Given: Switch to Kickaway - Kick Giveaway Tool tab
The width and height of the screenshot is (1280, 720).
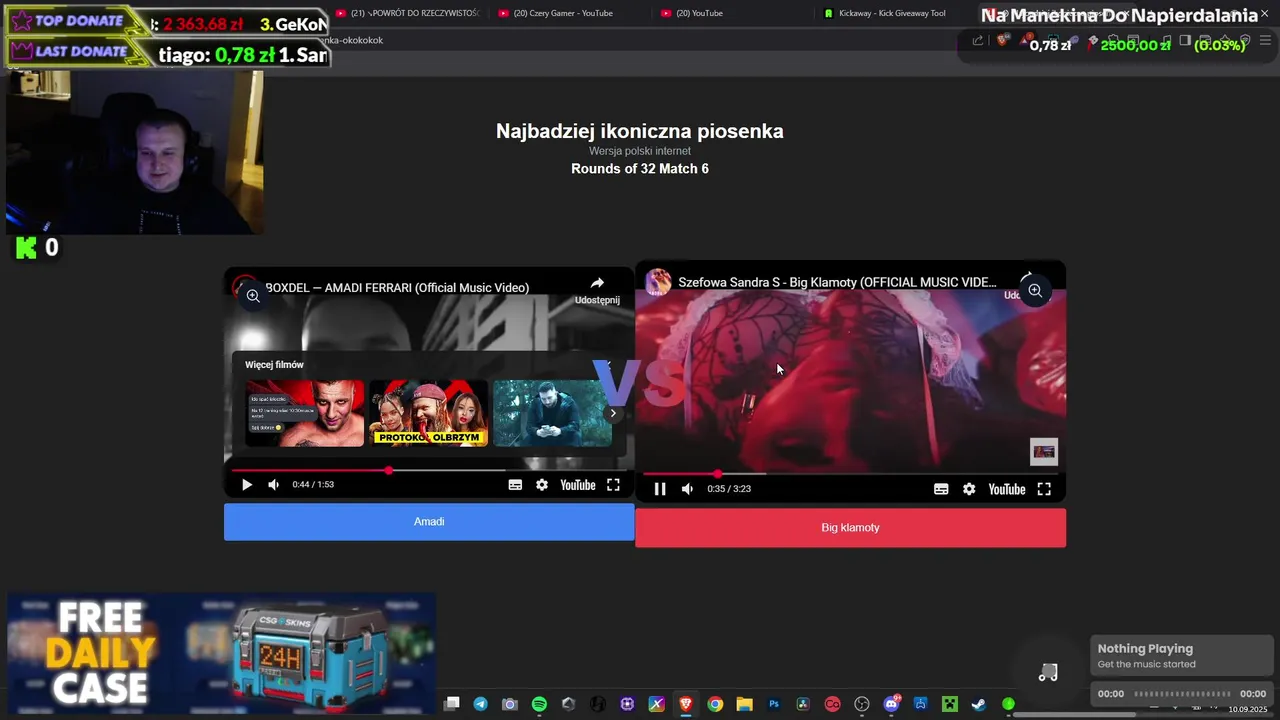Looking at the screenshot, I should click(x=885, y=13).
